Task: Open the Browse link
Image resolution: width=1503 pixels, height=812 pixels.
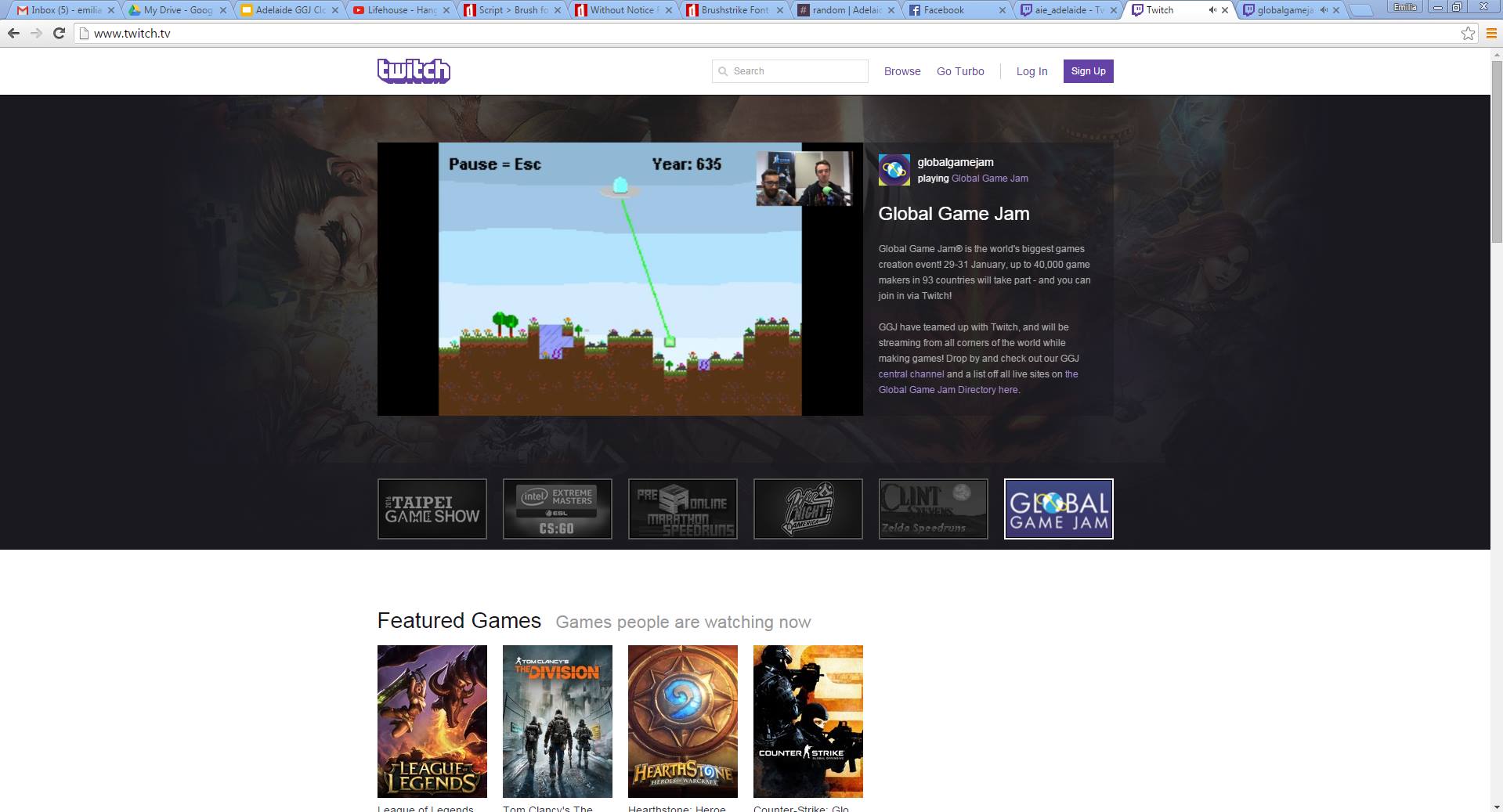Action: pyautogui.click(x=902, y=71)
